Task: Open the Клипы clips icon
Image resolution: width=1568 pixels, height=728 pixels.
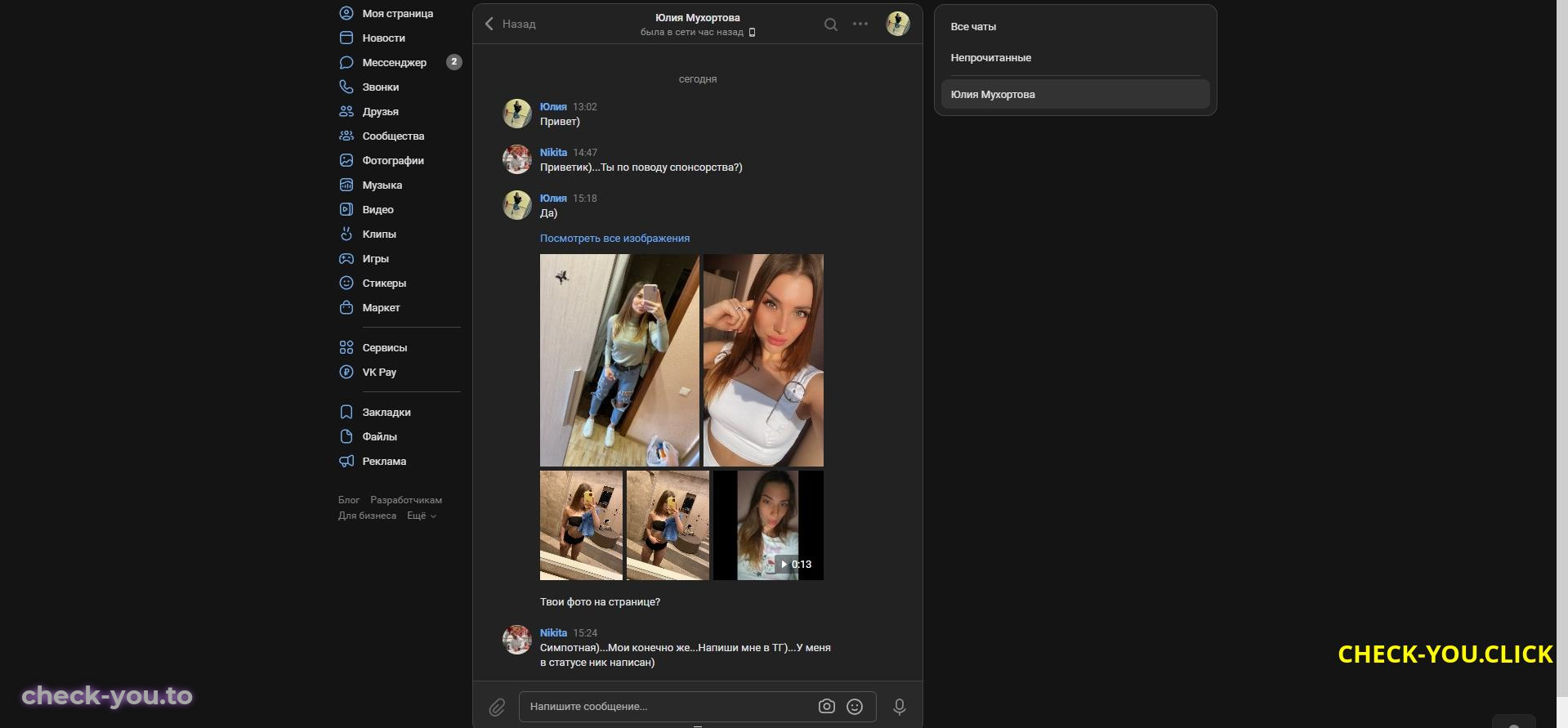Action: click(346, 234)
